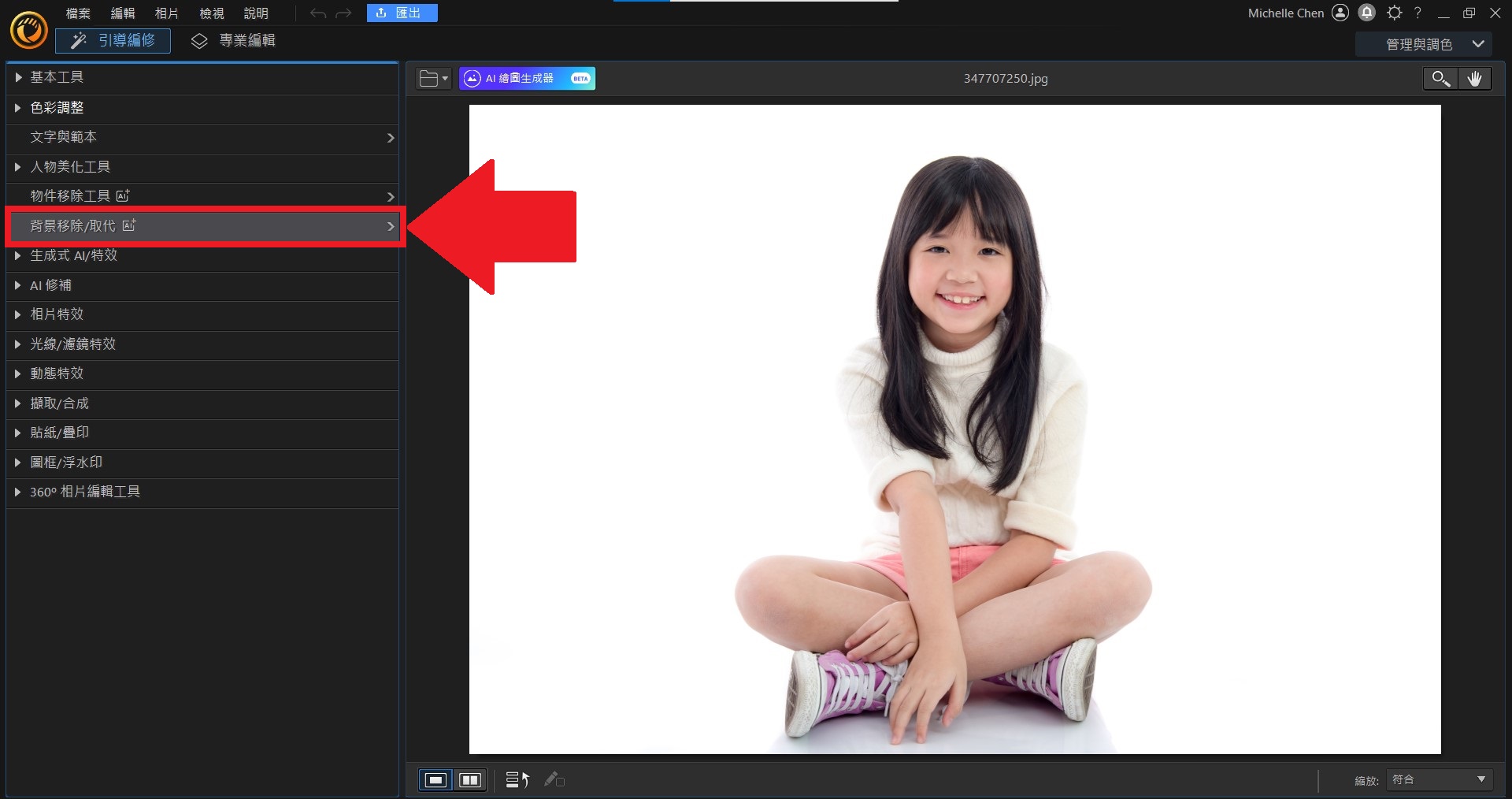This screenshot has width=1512, height=799.
Task: Switch to the 專業編輯 tab
Action: [x=234, y=41]
